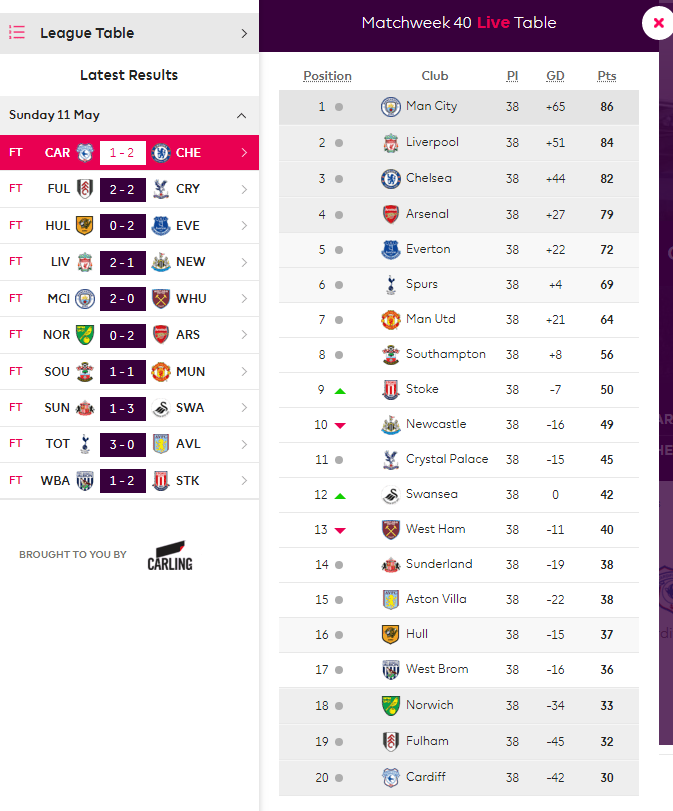The image size is (673, 811).
Task: Click the League Table list icon
Action: 17,33
